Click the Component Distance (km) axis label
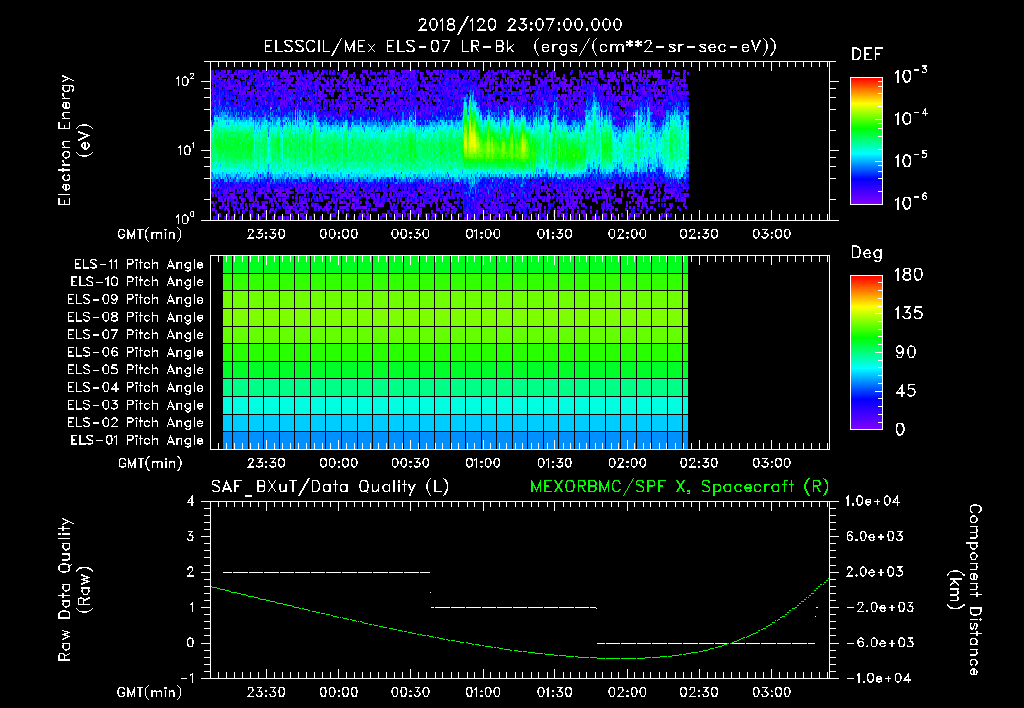This screenshot has height=708, width=1024. click(965, 590)
